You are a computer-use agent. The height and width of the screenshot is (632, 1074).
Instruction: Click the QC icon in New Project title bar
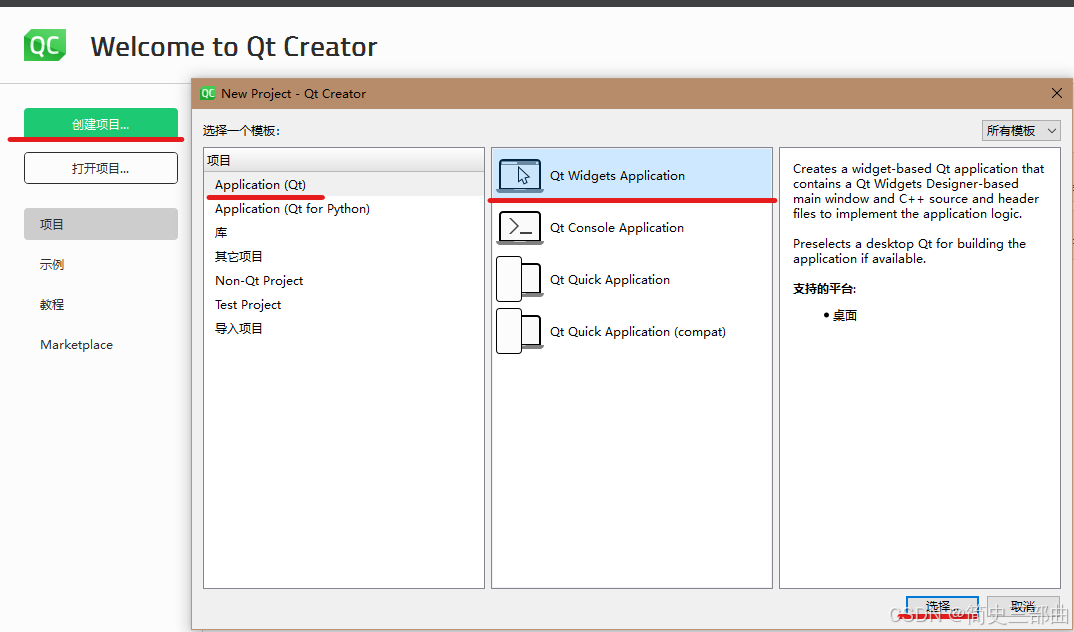(x=208, y=93)
